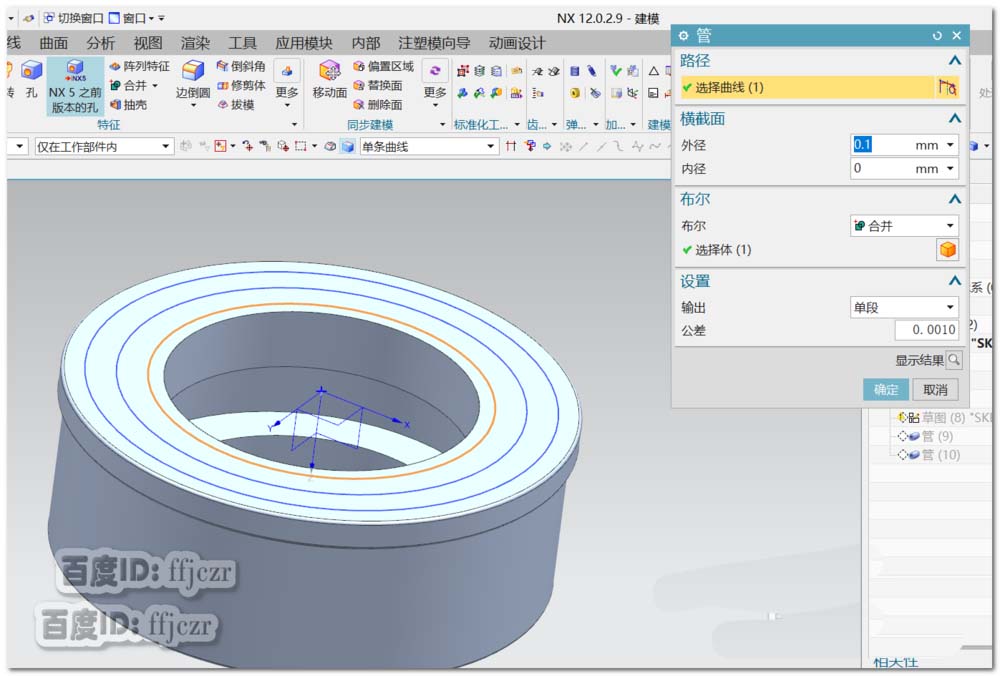
Task: Select the Trim Body (修剪体) tool
Action: 241,85
